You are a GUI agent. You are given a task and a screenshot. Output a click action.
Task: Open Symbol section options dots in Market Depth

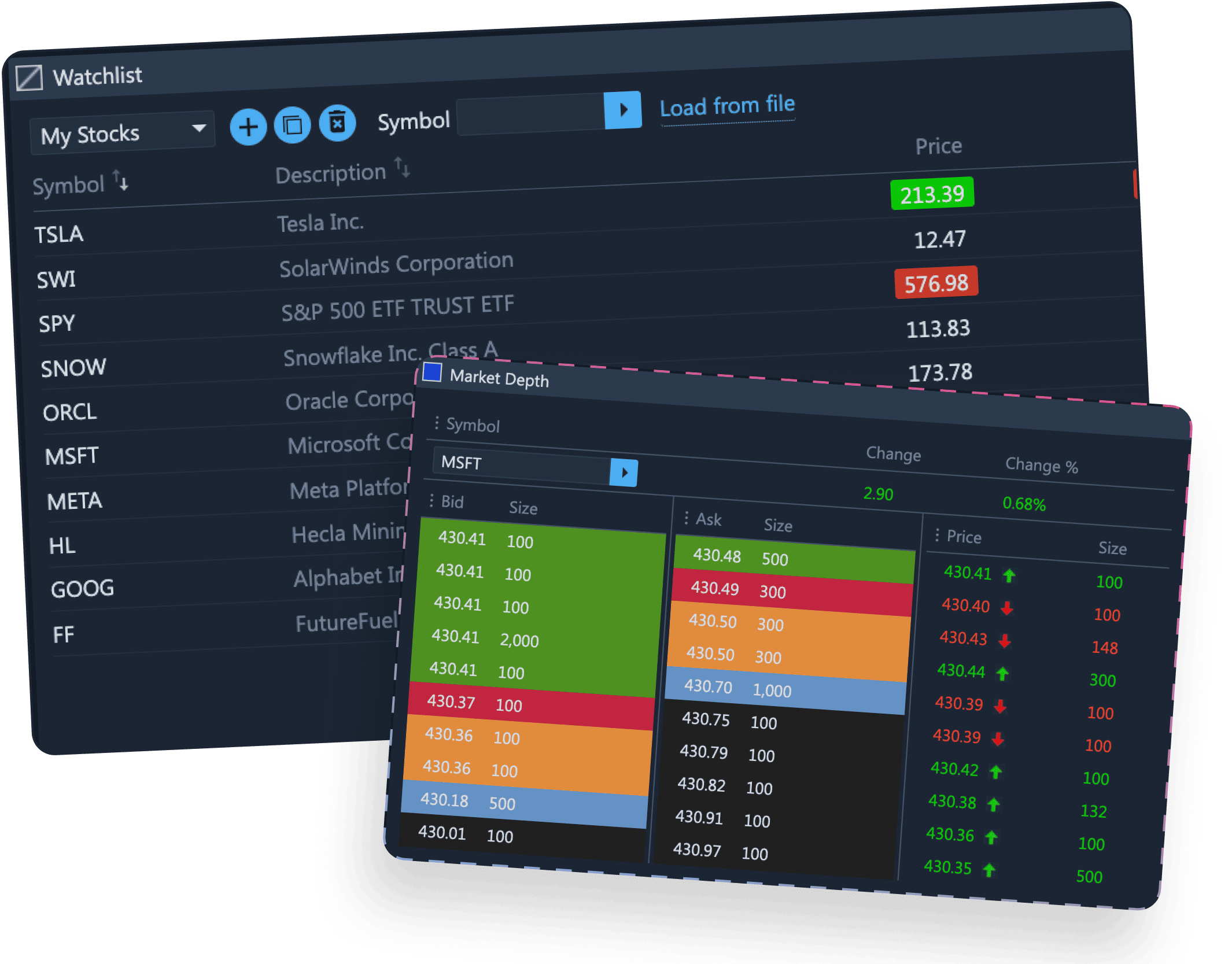(437, 423)
